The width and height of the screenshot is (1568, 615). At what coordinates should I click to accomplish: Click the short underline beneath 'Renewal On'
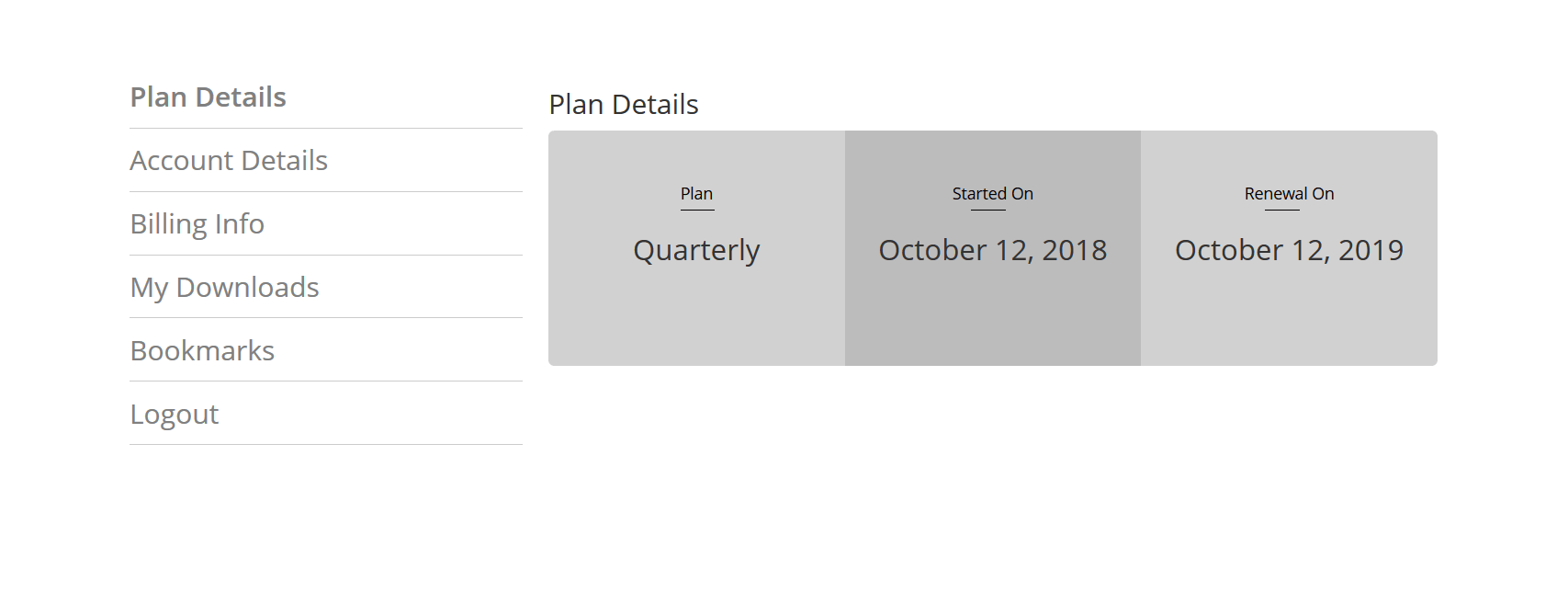coord(1282,211)
